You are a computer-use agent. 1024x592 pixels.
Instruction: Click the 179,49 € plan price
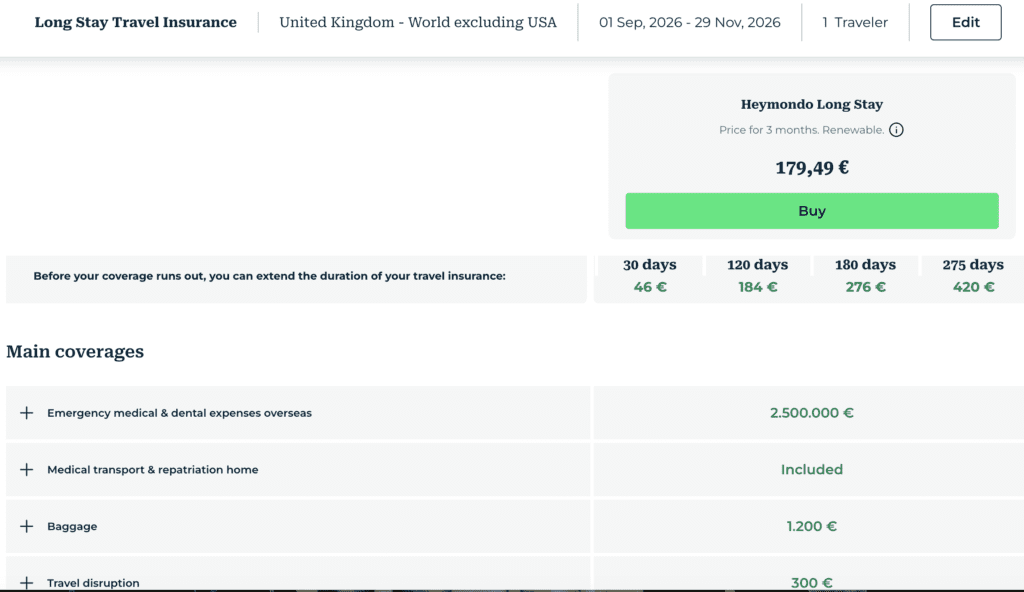pyautogui.click(x=811, y=168)
